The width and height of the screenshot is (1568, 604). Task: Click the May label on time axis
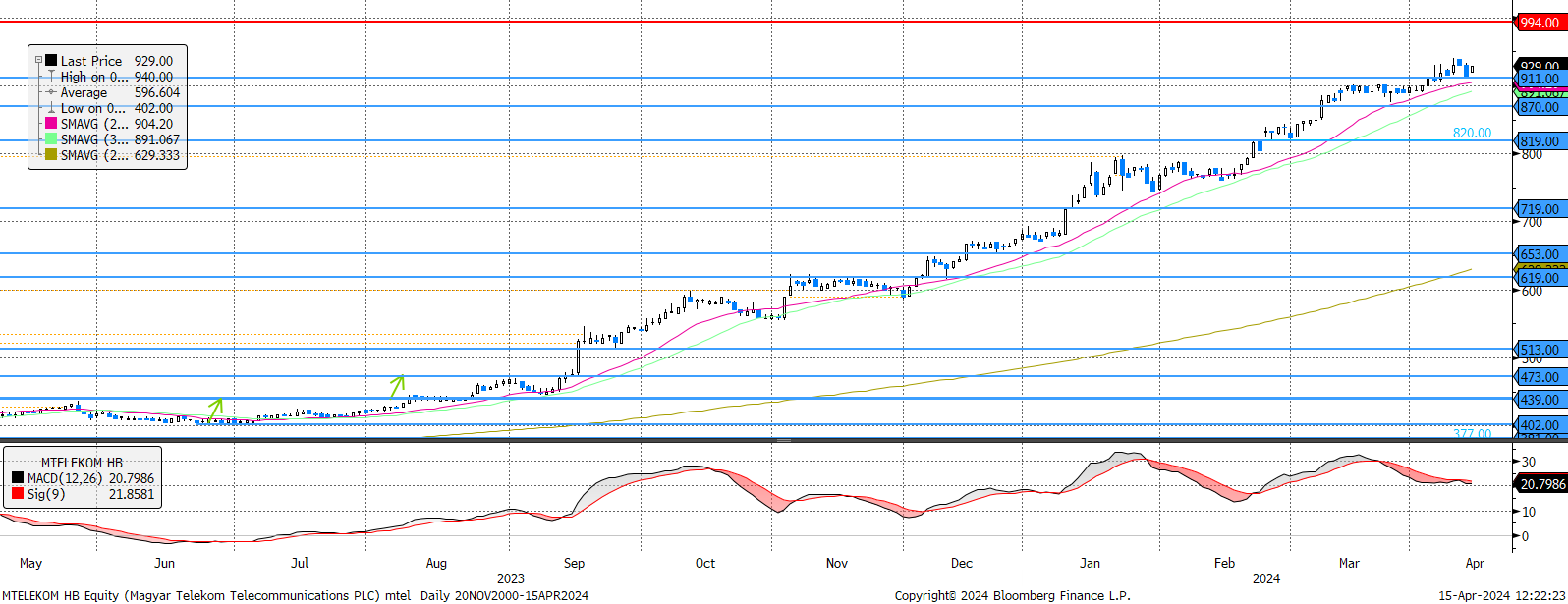[x=30, y=563]
